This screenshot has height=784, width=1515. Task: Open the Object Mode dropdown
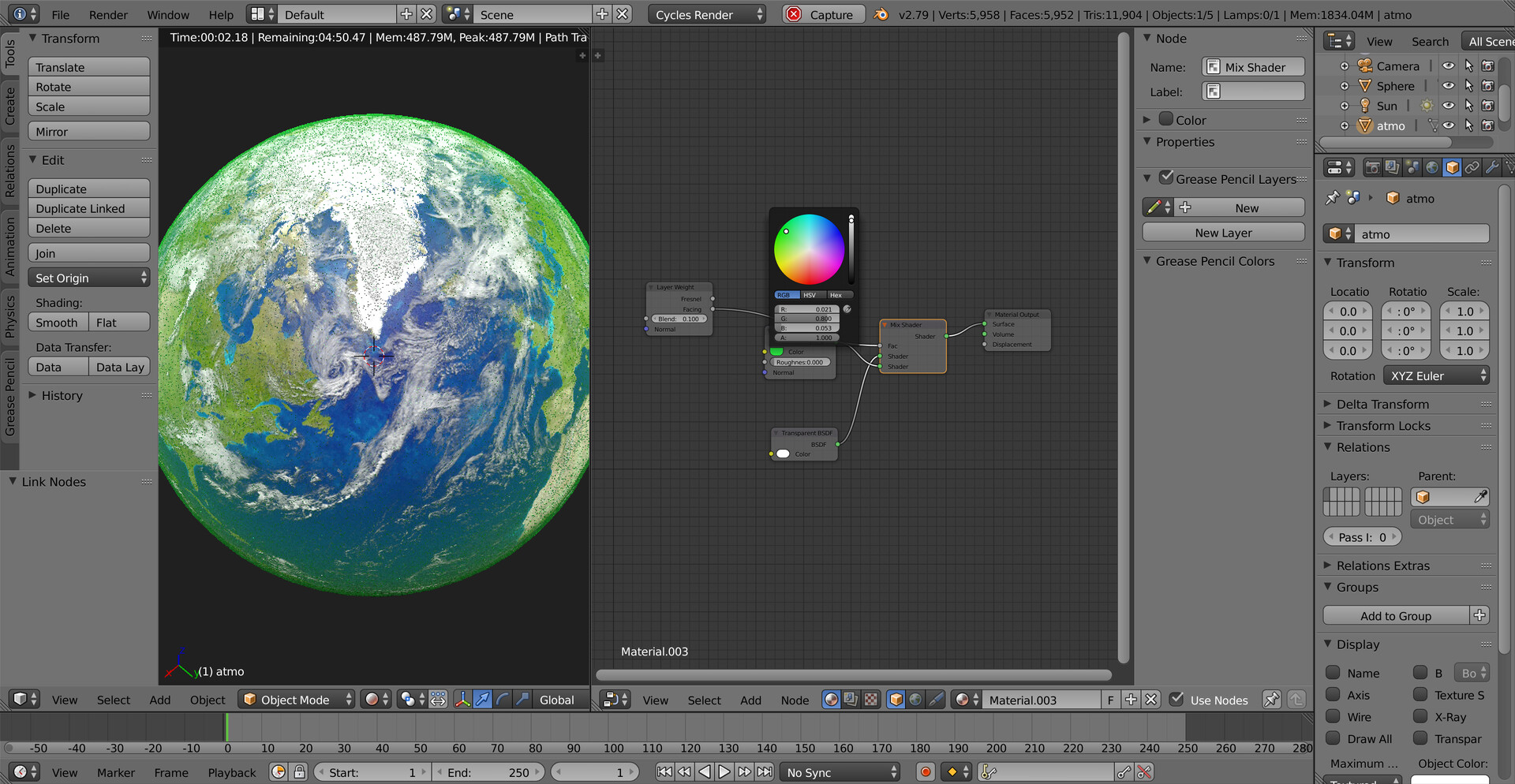coord(296,699)
